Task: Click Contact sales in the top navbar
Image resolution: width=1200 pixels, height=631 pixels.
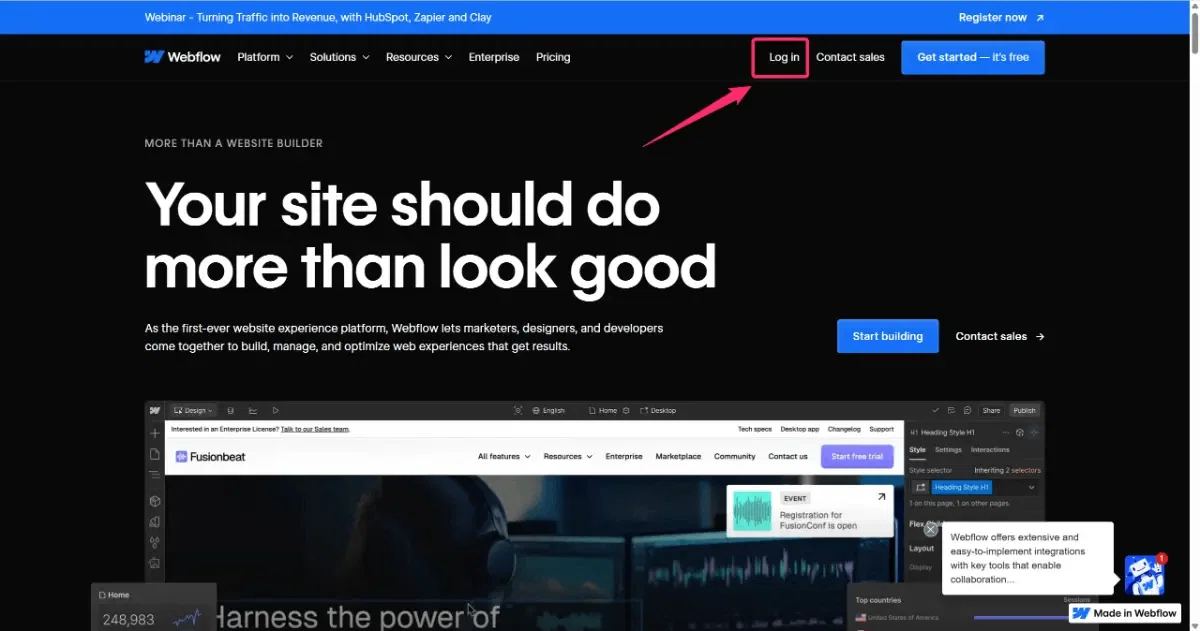Action: [x=850, y=57]
